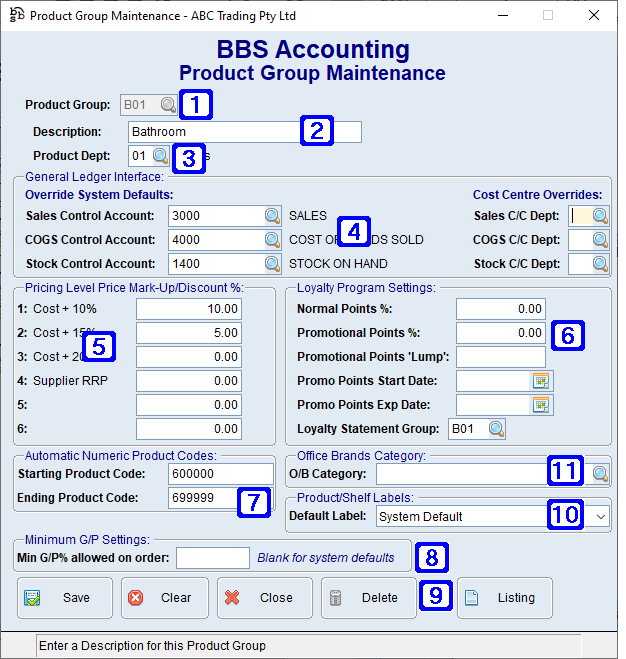The width and height of the screenshot is (626, 659).
Task: Save the product group
Action: coord(65,598)
